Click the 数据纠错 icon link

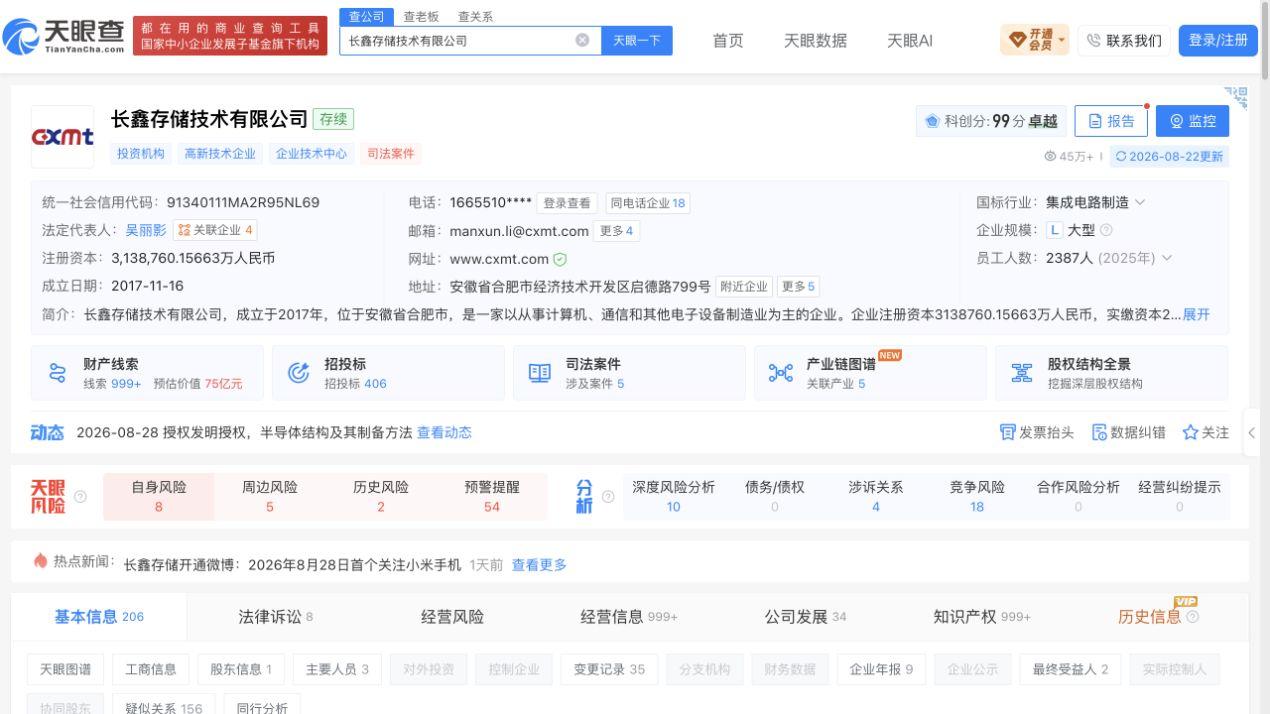pos(1128,432)
